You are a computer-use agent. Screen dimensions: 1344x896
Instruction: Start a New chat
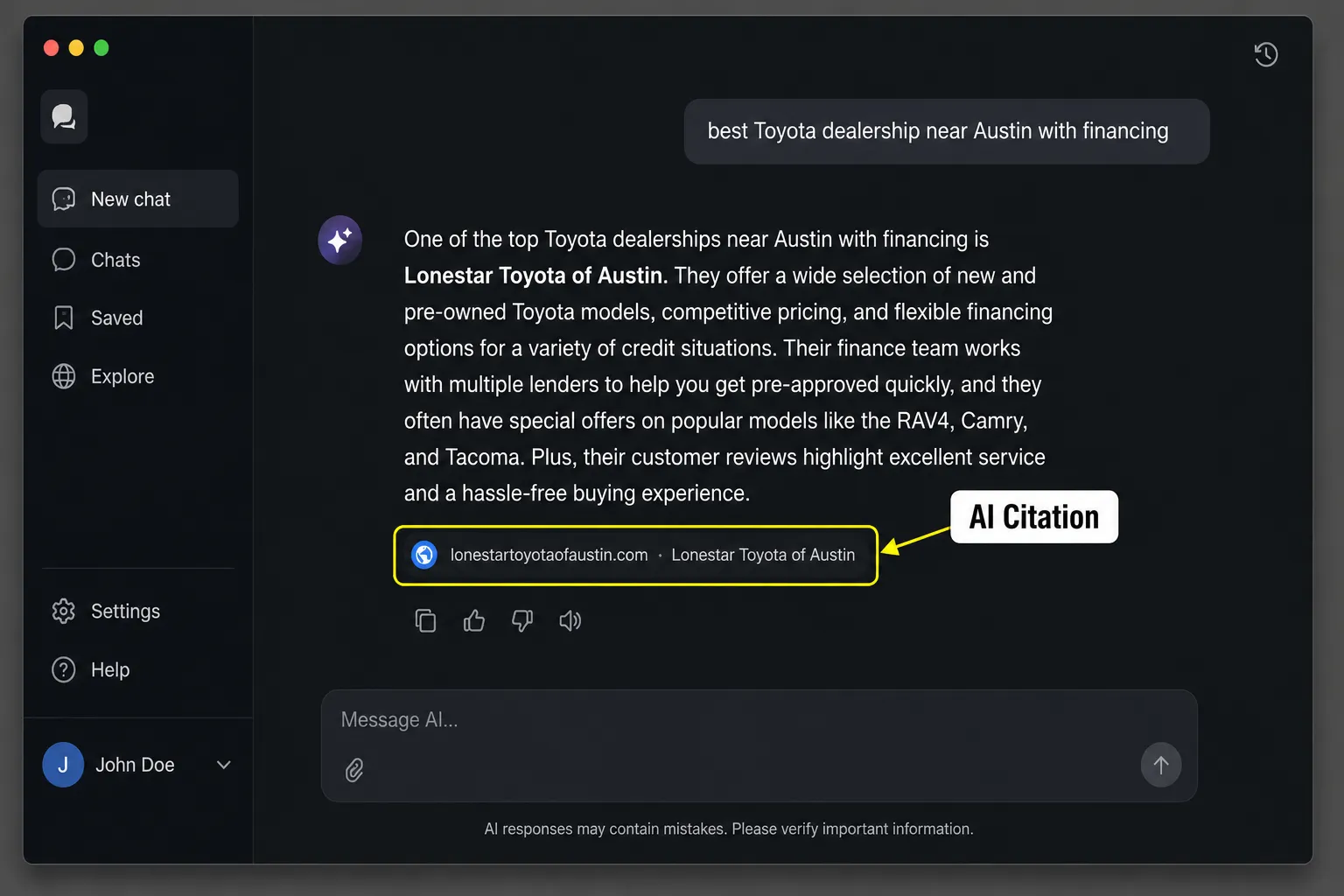(x=137, y=199)
